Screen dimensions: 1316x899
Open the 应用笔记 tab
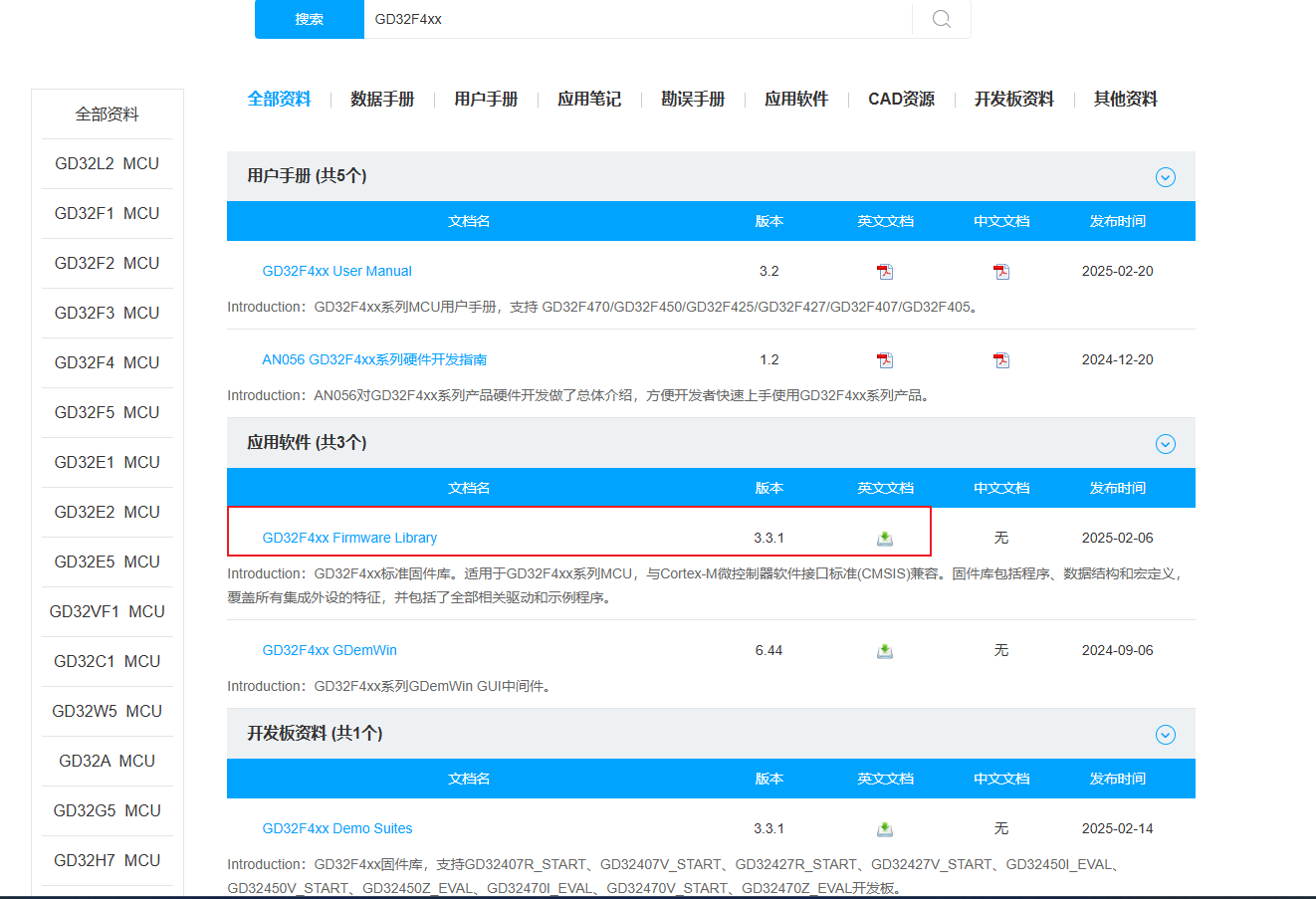[589, 99]
